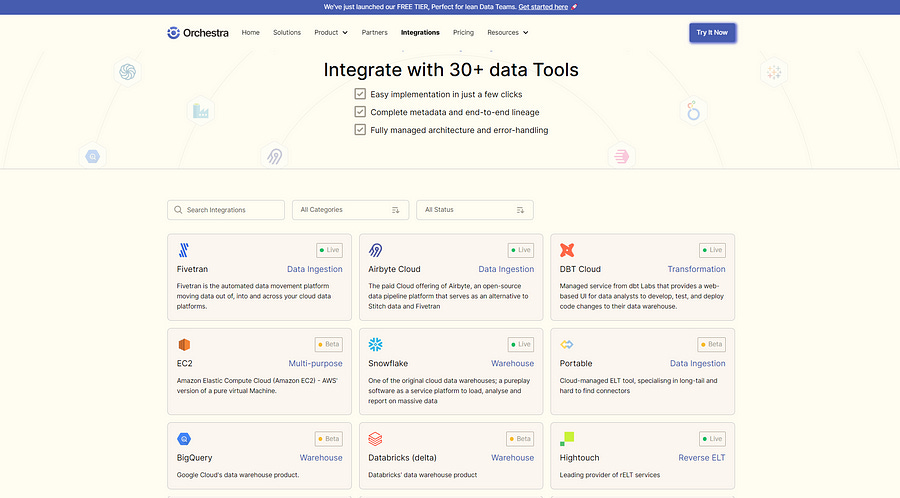Go to the Home menu item
Viewport: 900px width, 498px height.
pos(250,33)
